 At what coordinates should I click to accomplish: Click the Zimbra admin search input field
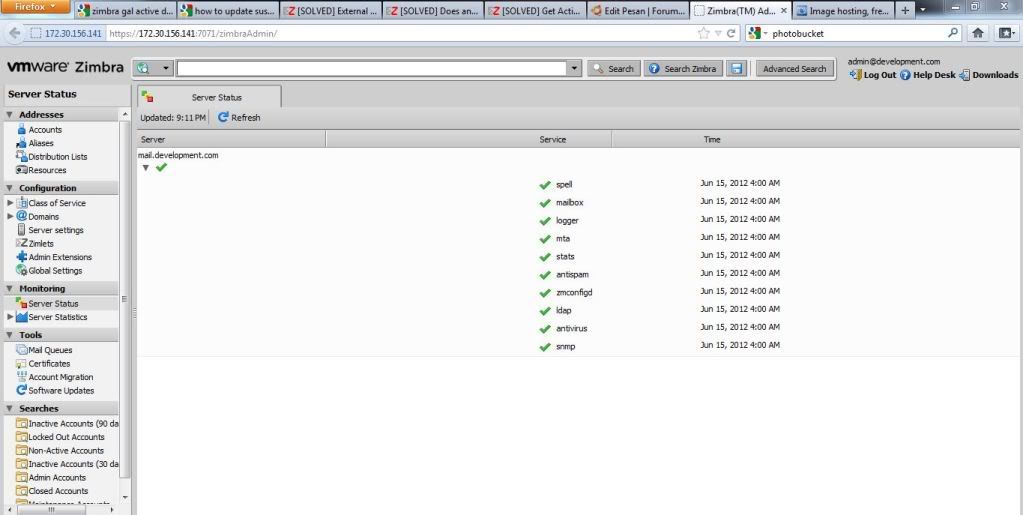tap(372, 69)
